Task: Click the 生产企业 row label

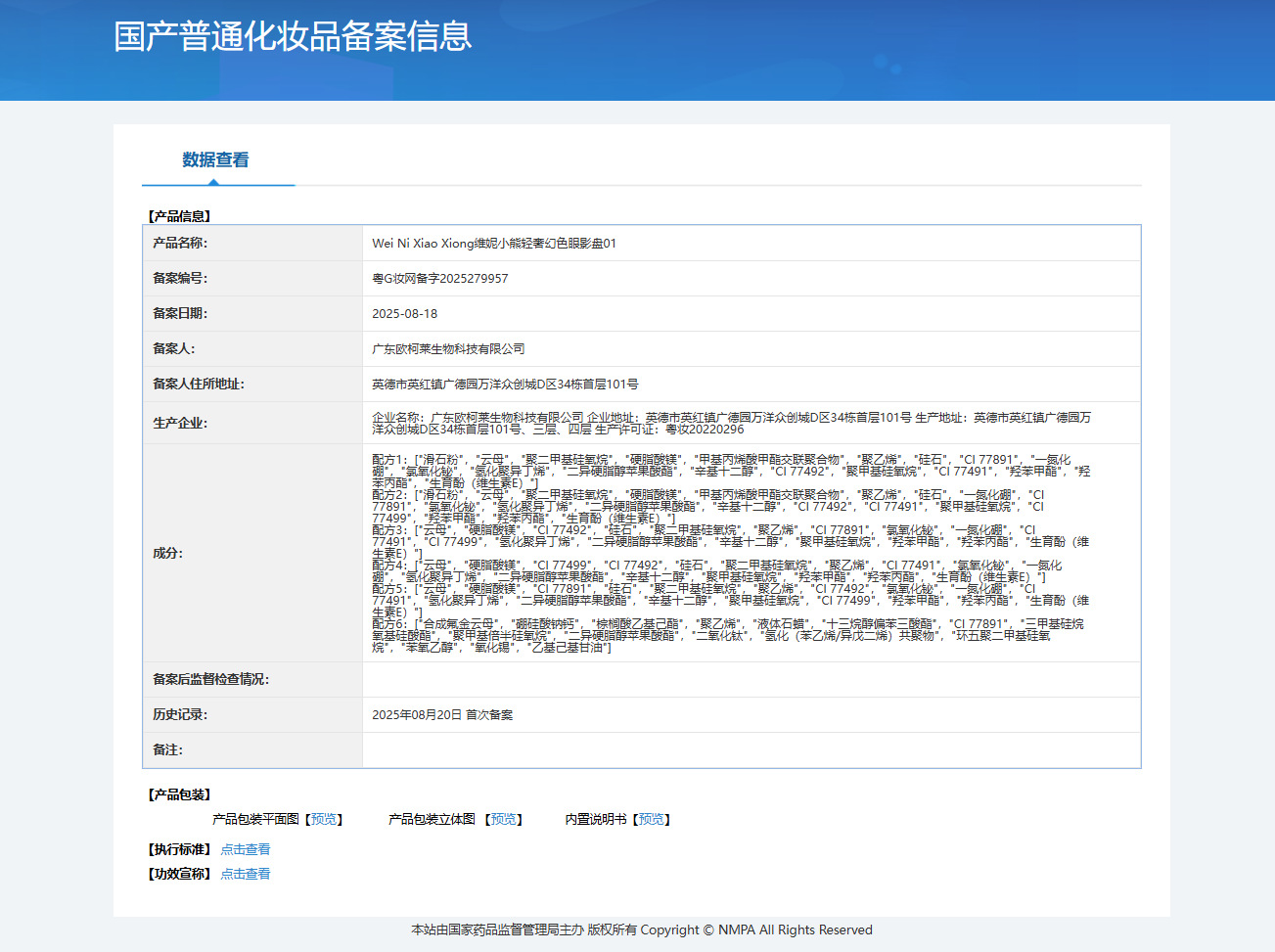Action: click(180, 423)
